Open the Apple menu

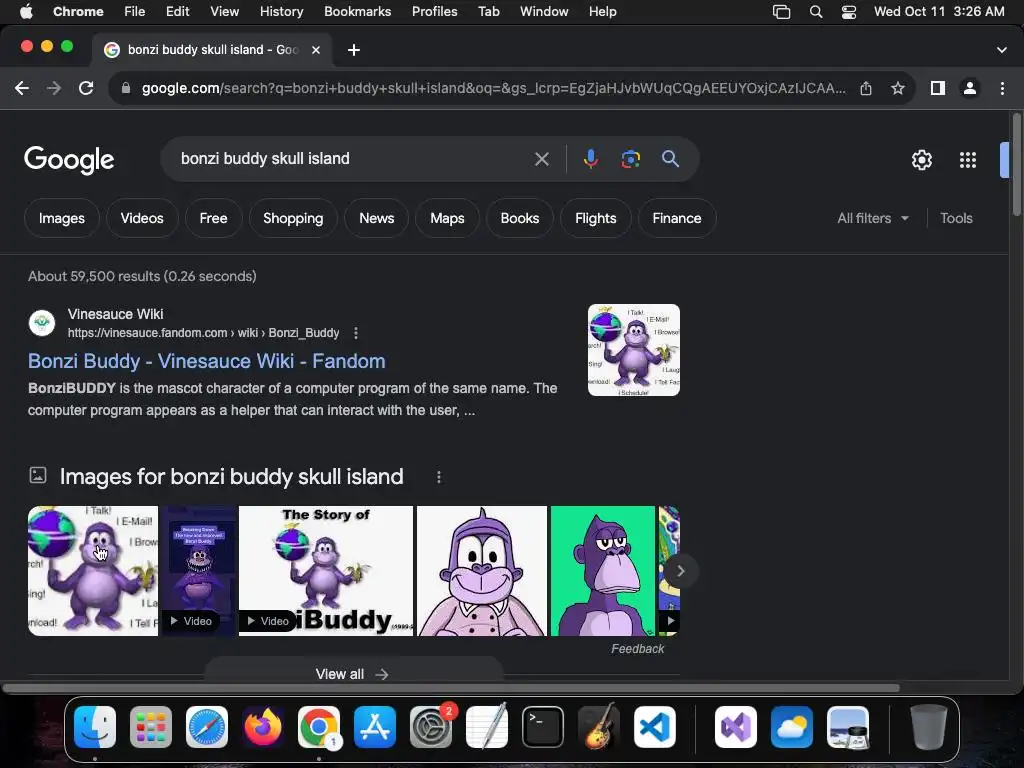pyautogui.click(x=26, y=12)
